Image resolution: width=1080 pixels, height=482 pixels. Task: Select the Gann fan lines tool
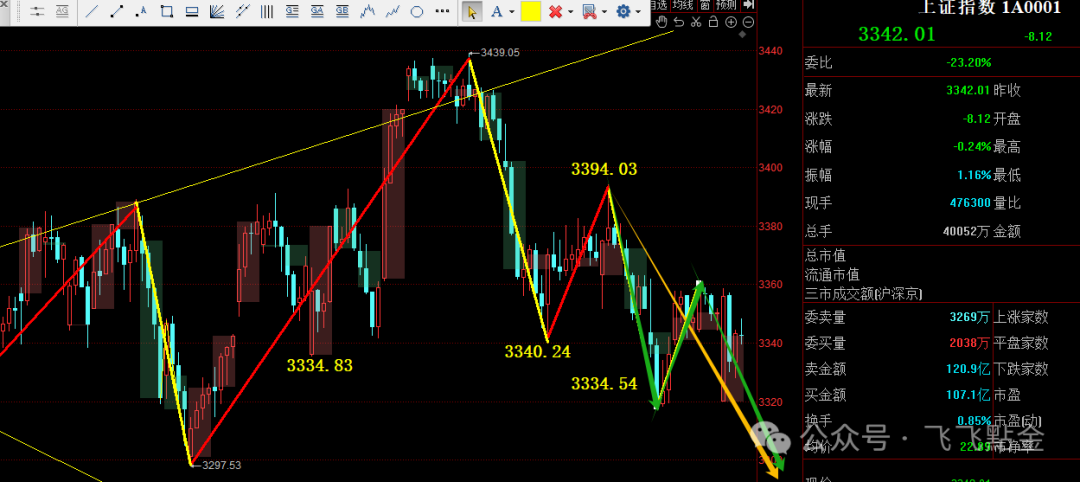[217, 11]
